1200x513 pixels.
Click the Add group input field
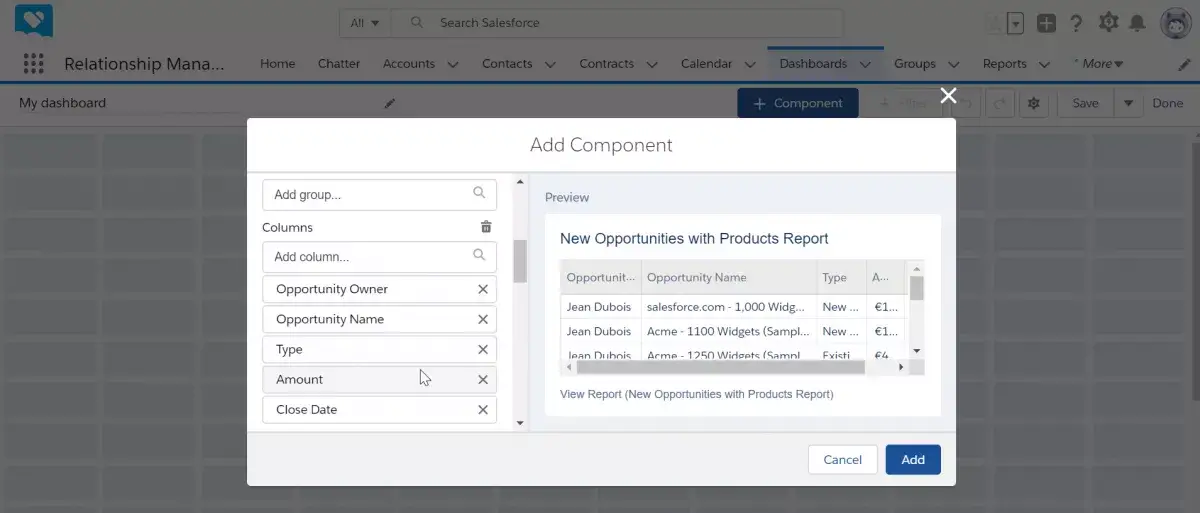click(x=379, y=195)
